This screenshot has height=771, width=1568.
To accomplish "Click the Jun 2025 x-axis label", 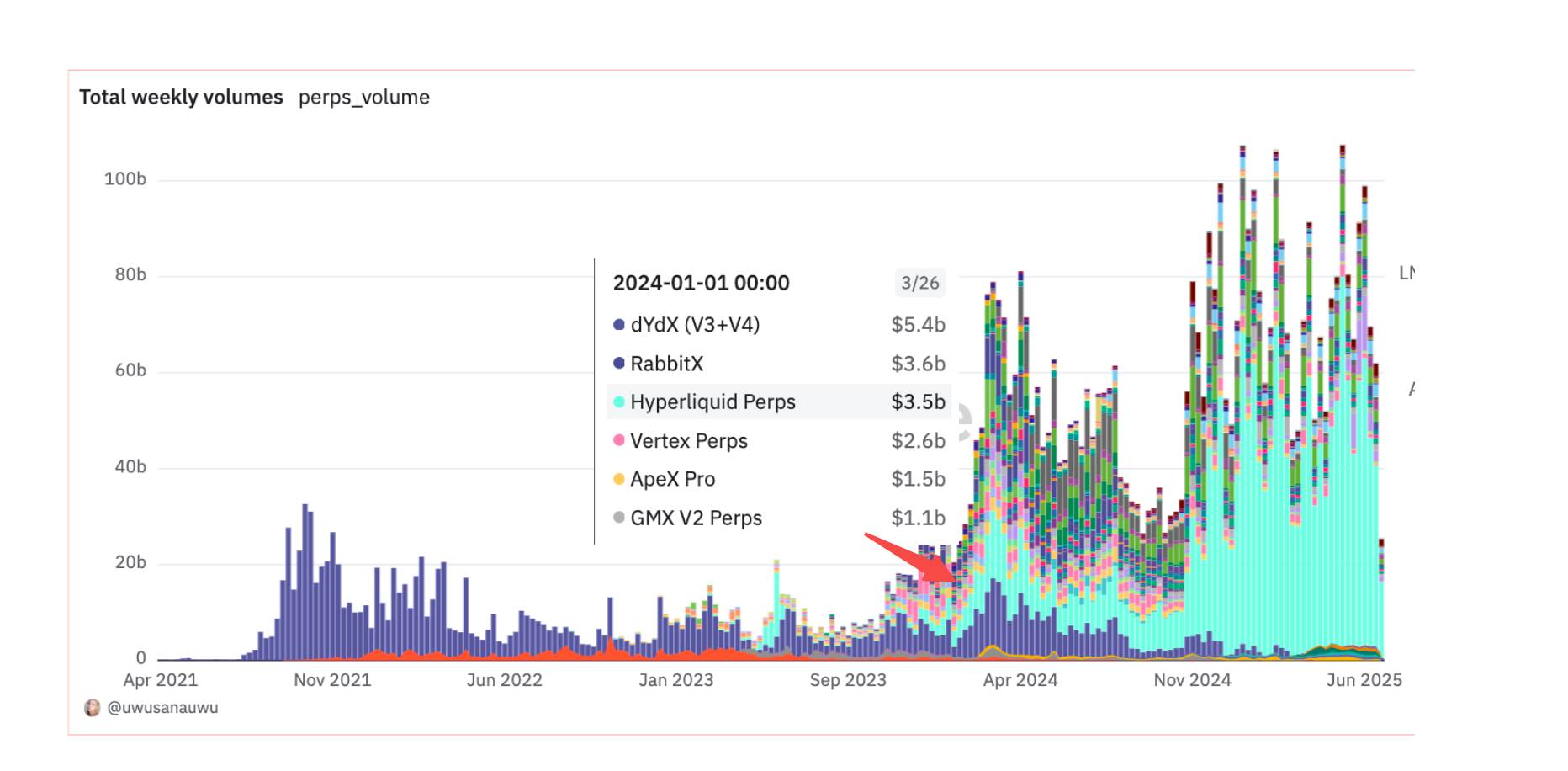I will pyautogui.click(x=1364, y=680).
